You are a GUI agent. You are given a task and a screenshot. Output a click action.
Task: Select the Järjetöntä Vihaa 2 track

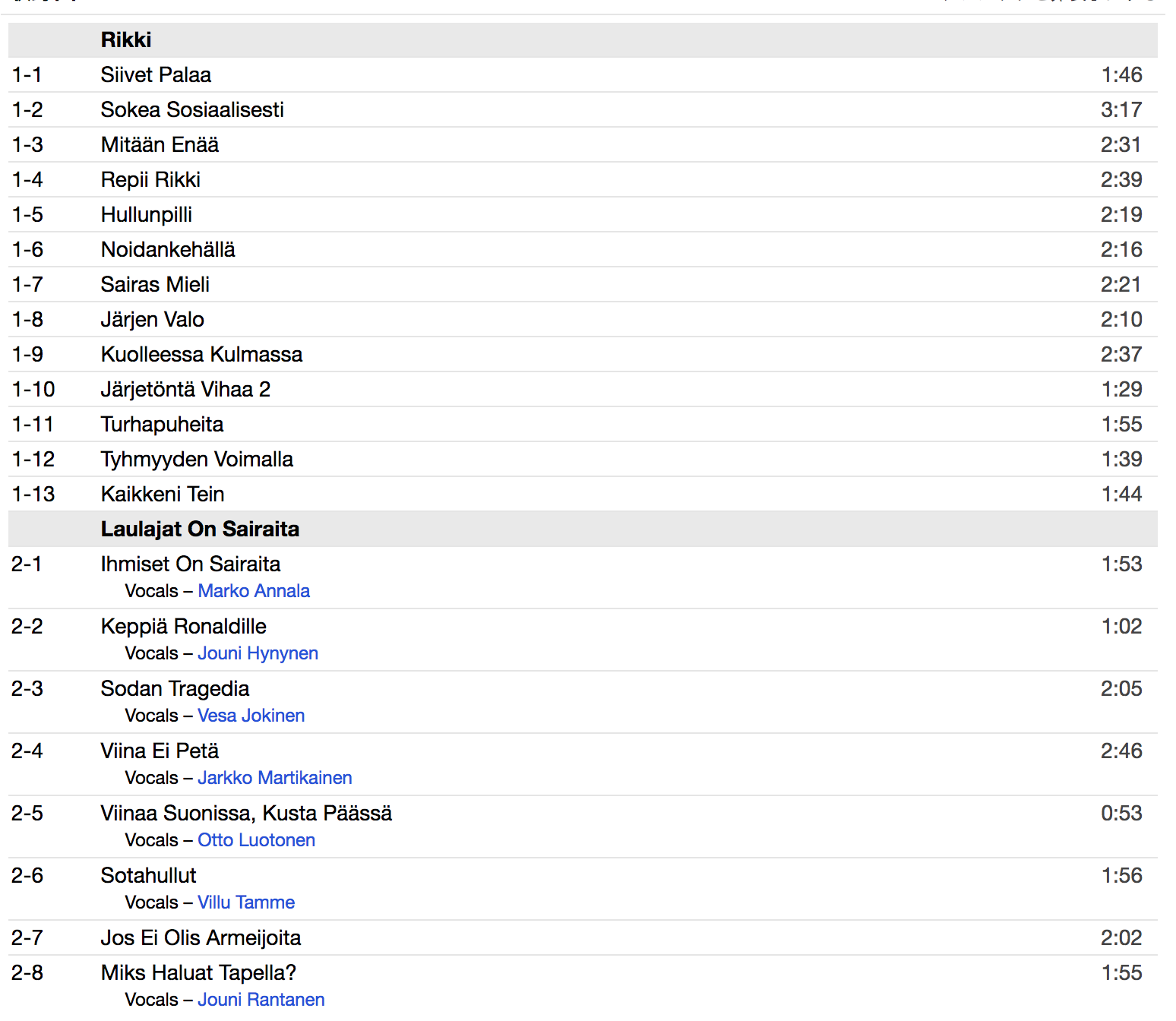click(x=185, y=390)
